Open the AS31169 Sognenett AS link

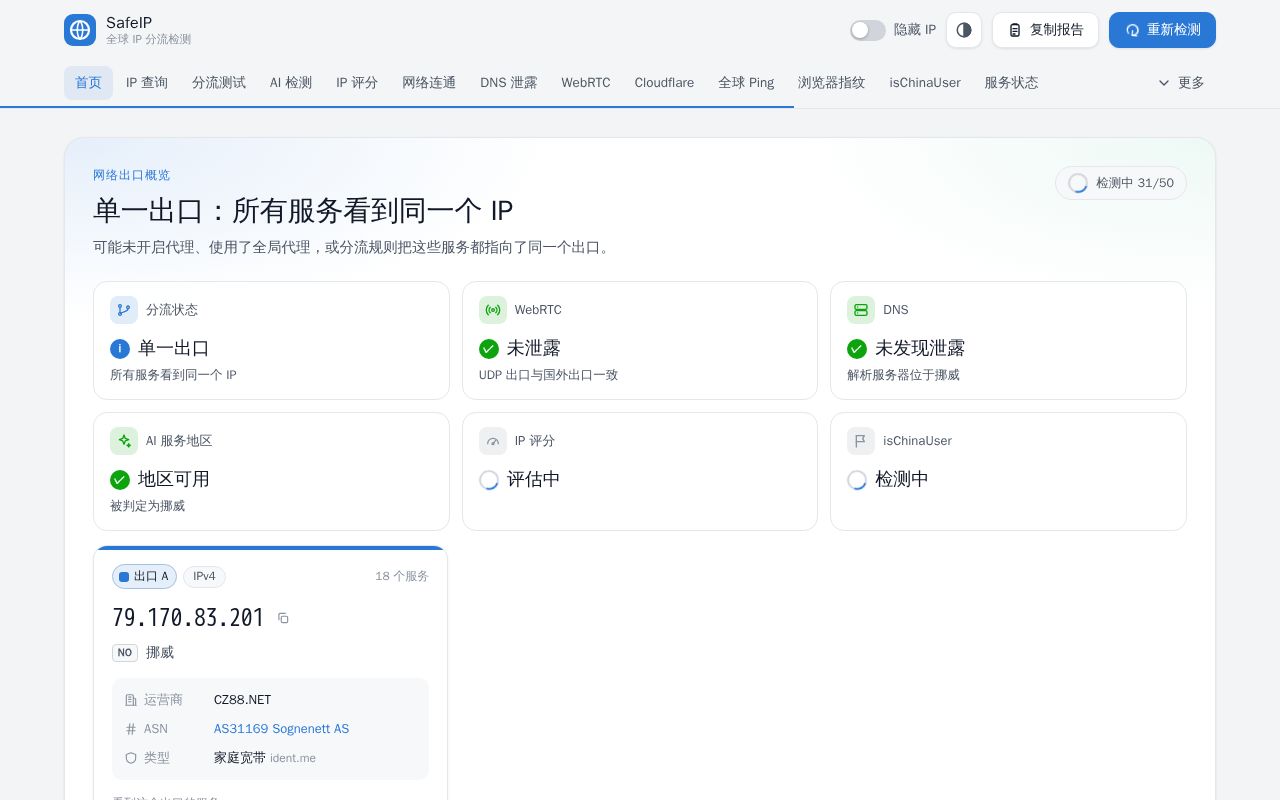[281, 729]
